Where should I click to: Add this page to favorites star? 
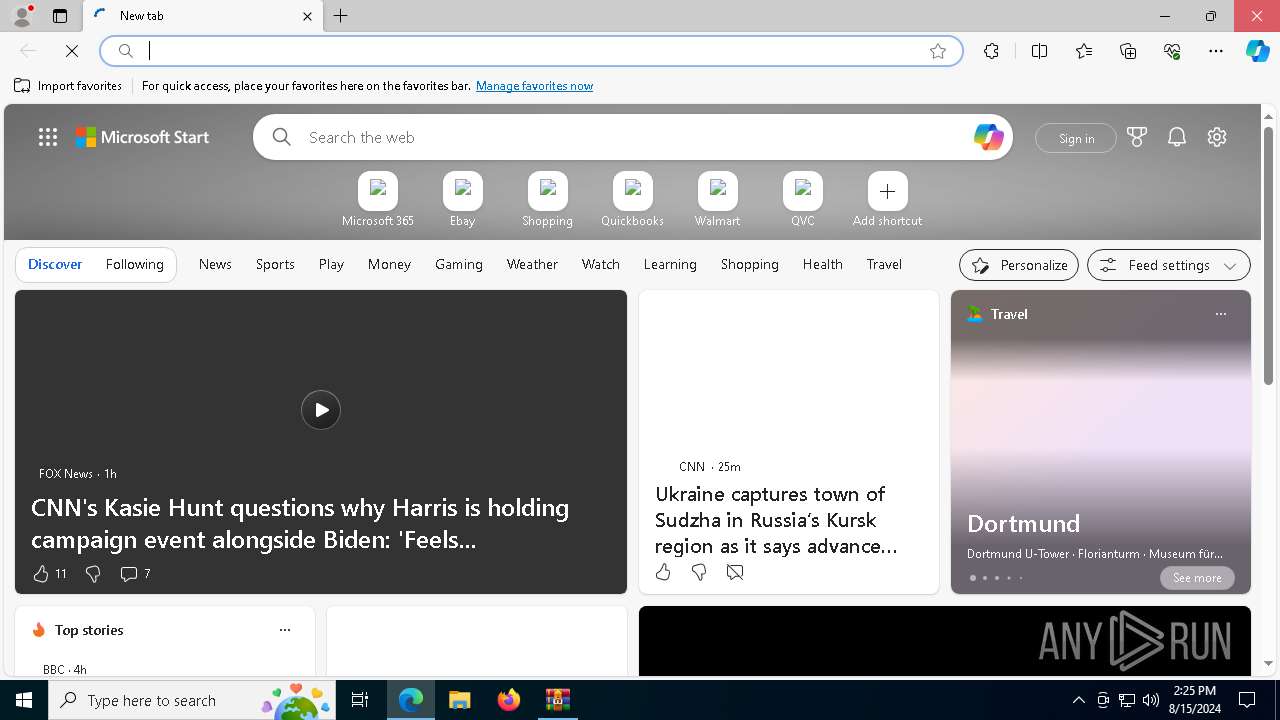[938, 51]
